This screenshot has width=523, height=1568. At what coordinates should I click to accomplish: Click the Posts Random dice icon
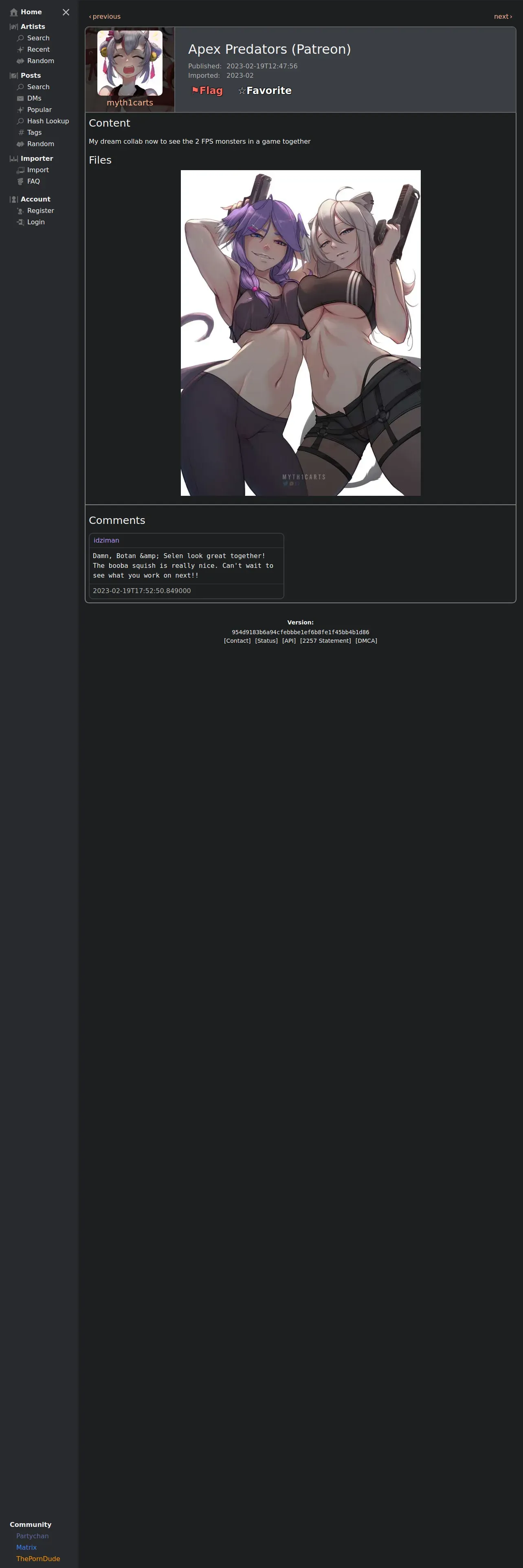(x=21, y=144)
